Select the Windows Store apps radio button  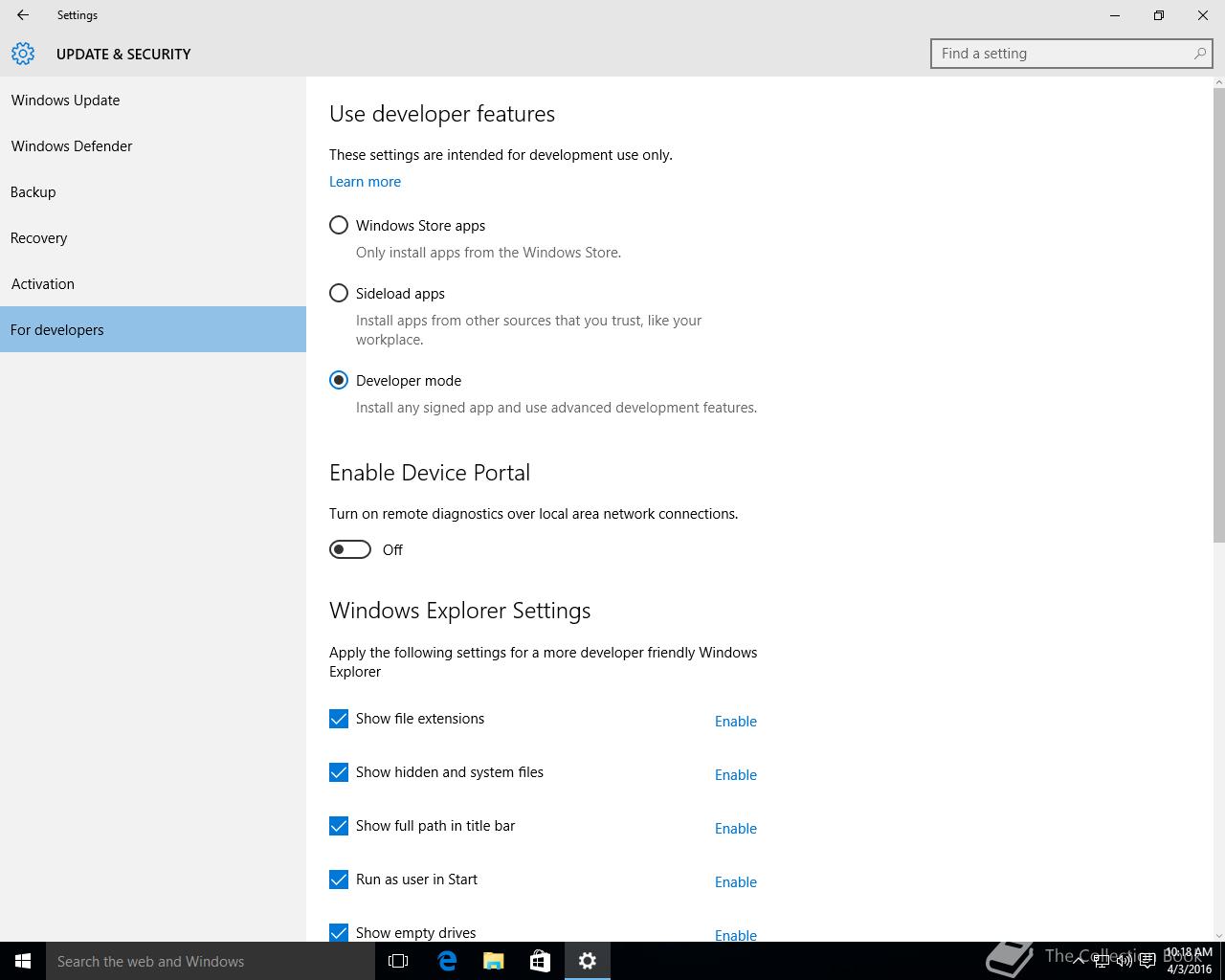pos(339,225)
